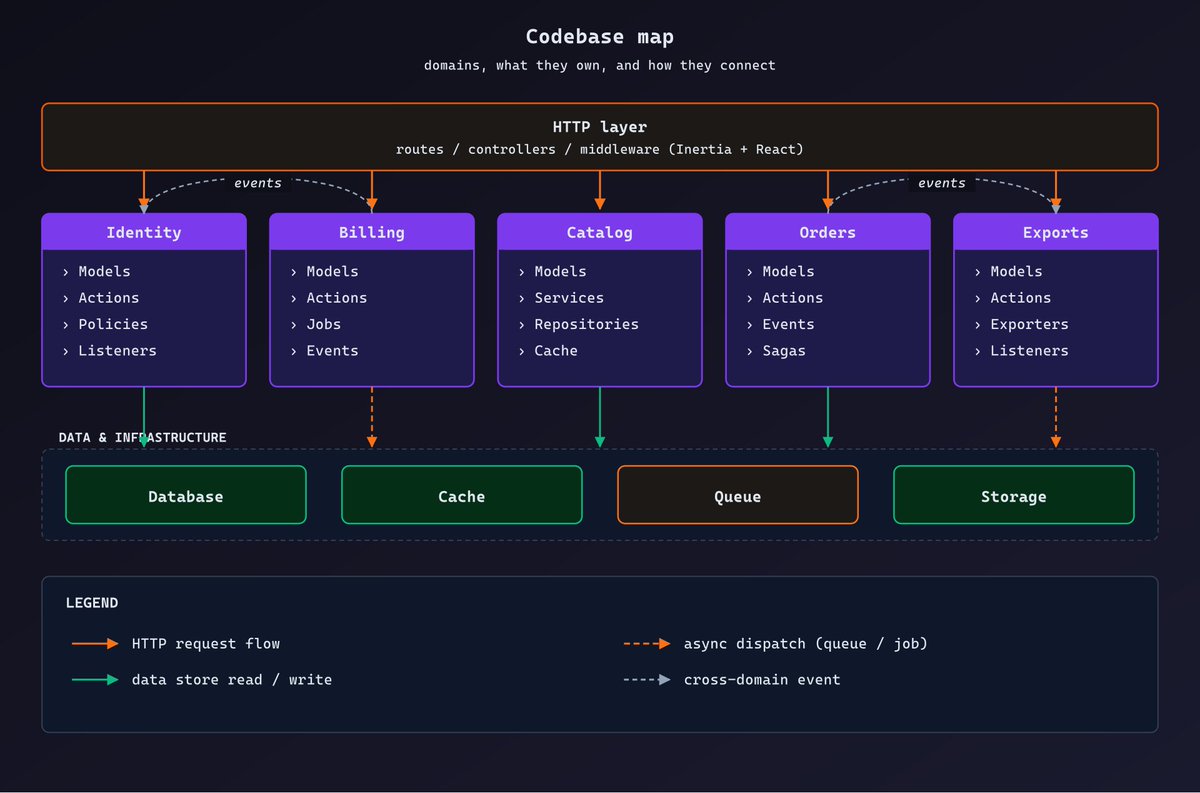The height and width of the screenshot is (793, 1200).
Task: Click the cross-domain event legend text
Action: click(x=762, y=679)
